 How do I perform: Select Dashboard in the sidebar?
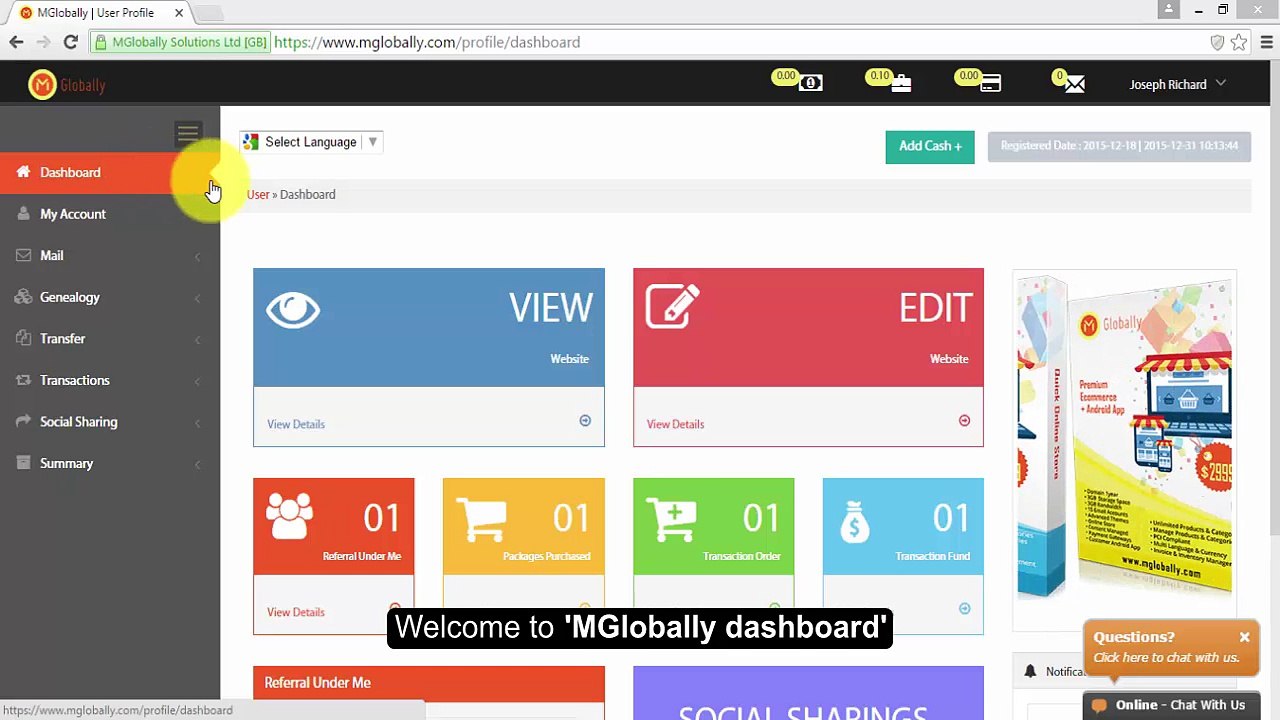coord(110,172)
